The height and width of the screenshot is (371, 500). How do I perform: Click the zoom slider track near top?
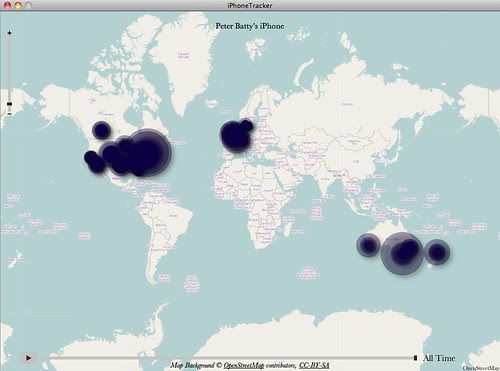pos(9,43)
